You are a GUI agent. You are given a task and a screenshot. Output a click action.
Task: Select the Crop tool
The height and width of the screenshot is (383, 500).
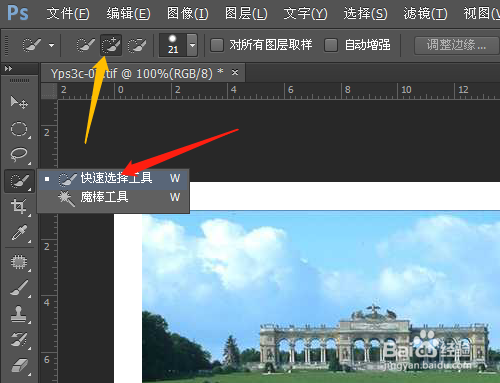click(19, 207)
